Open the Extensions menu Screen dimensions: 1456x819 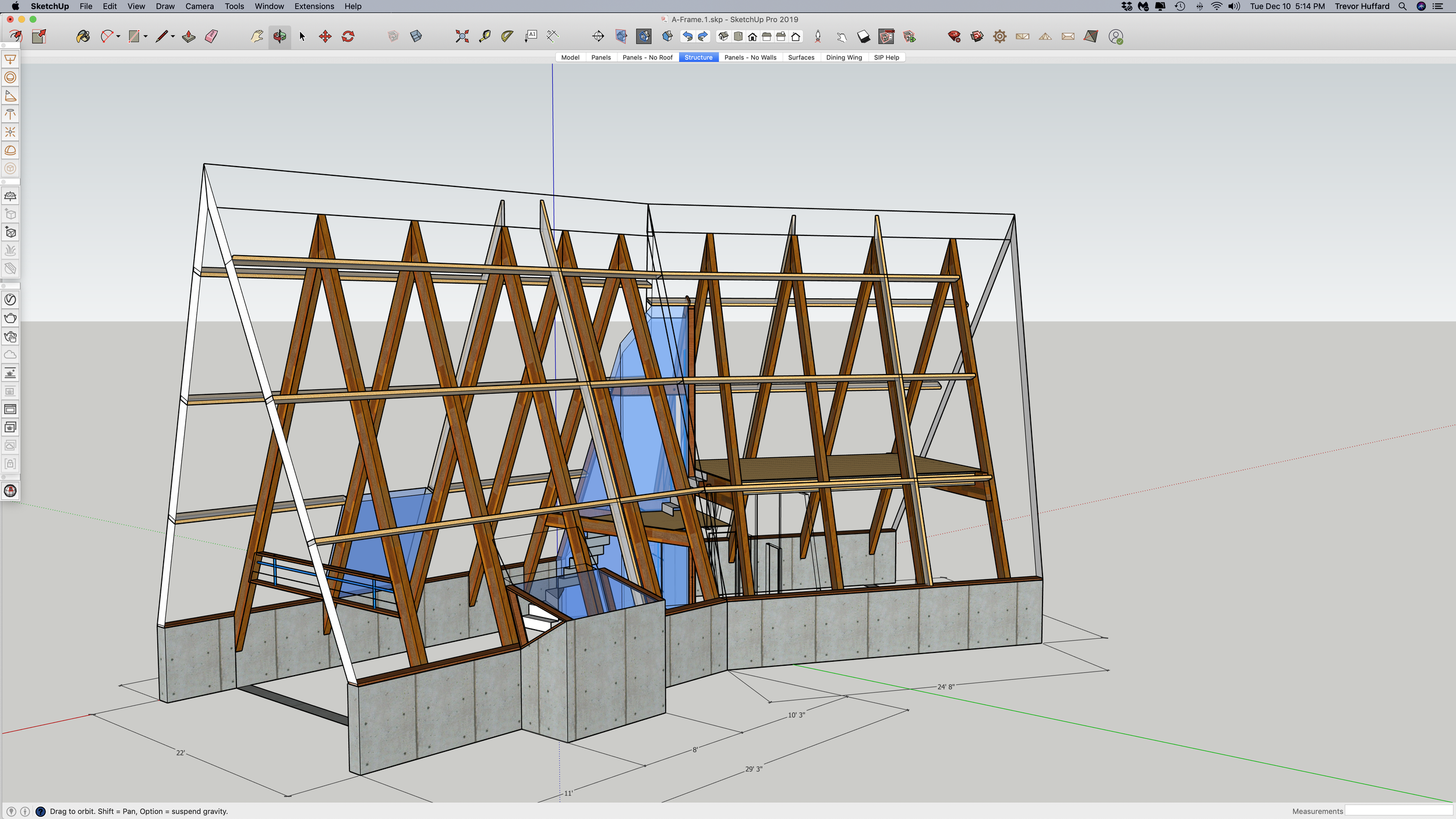coord(314,6)
